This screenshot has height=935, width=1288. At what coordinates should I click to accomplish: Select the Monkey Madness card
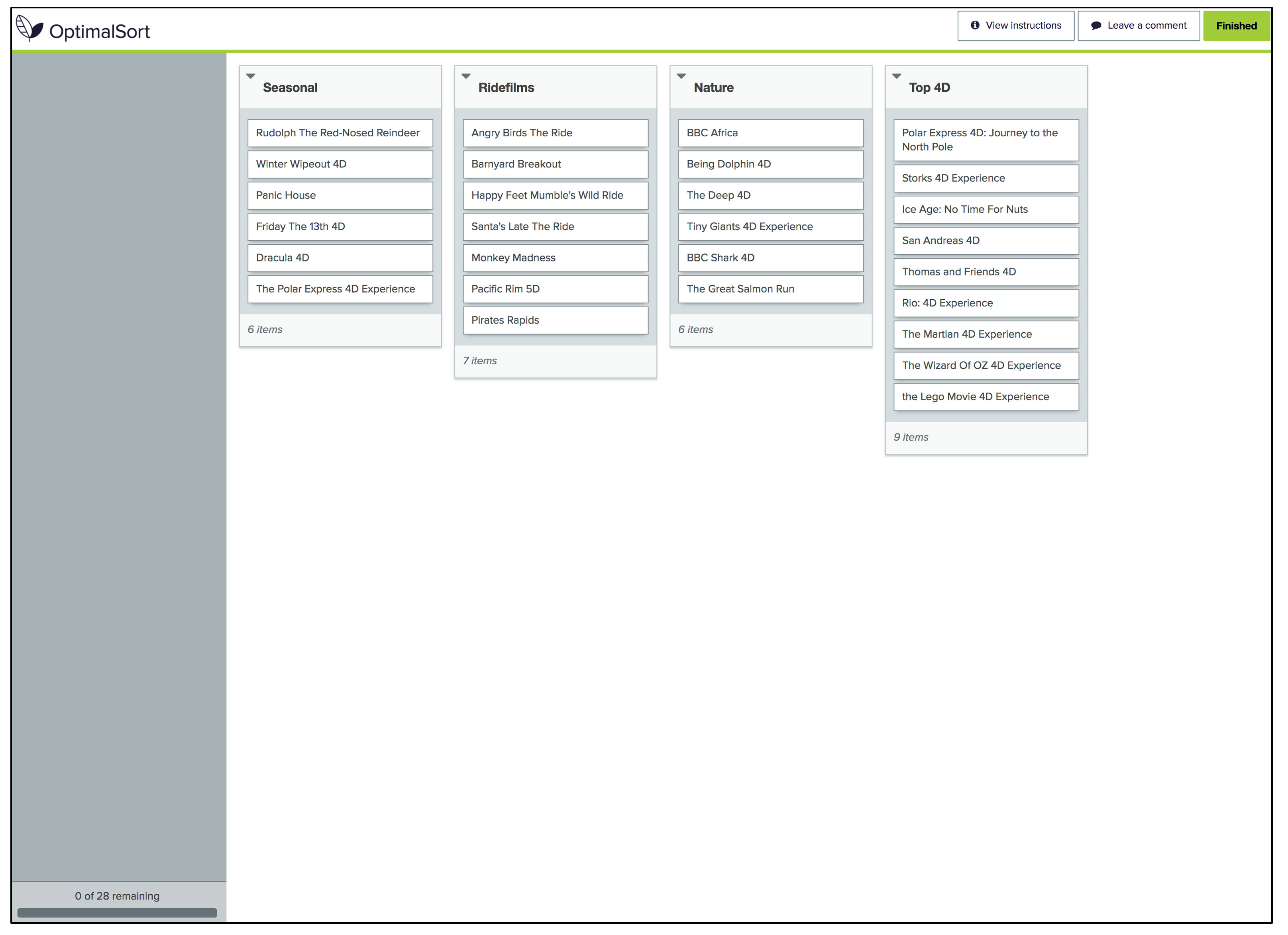pos(556,258)
